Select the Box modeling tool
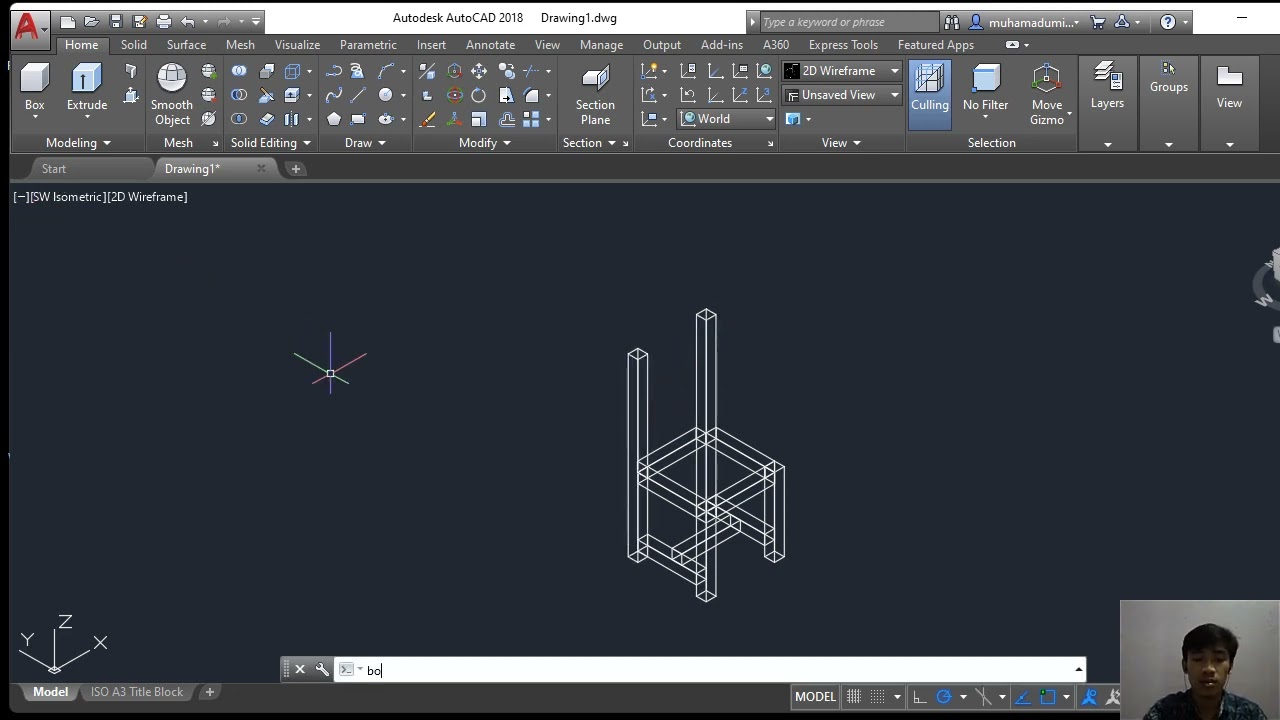1280x720 pixels. coord(34,87)
